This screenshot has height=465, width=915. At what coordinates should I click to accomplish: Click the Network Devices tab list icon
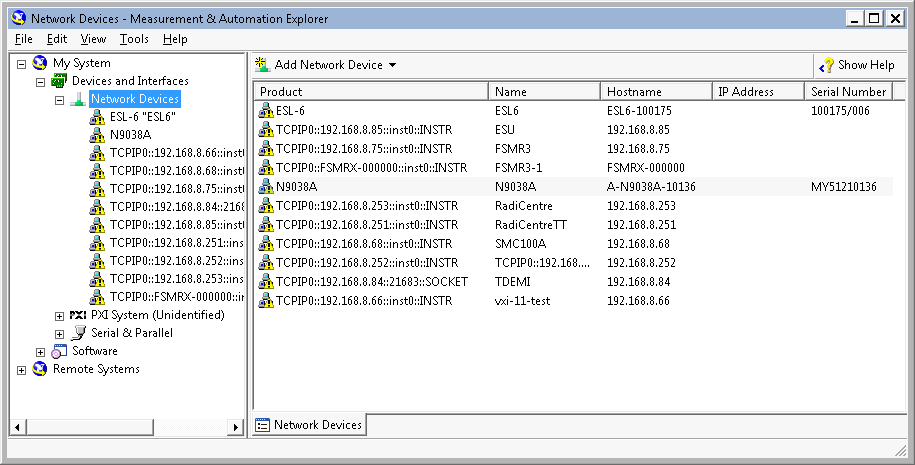263,425
